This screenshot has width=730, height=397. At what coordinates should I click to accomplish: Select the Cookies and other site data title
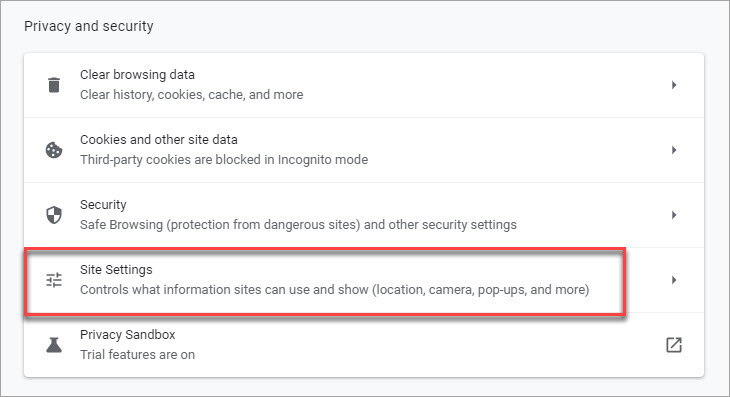click(x=159, y=140)
